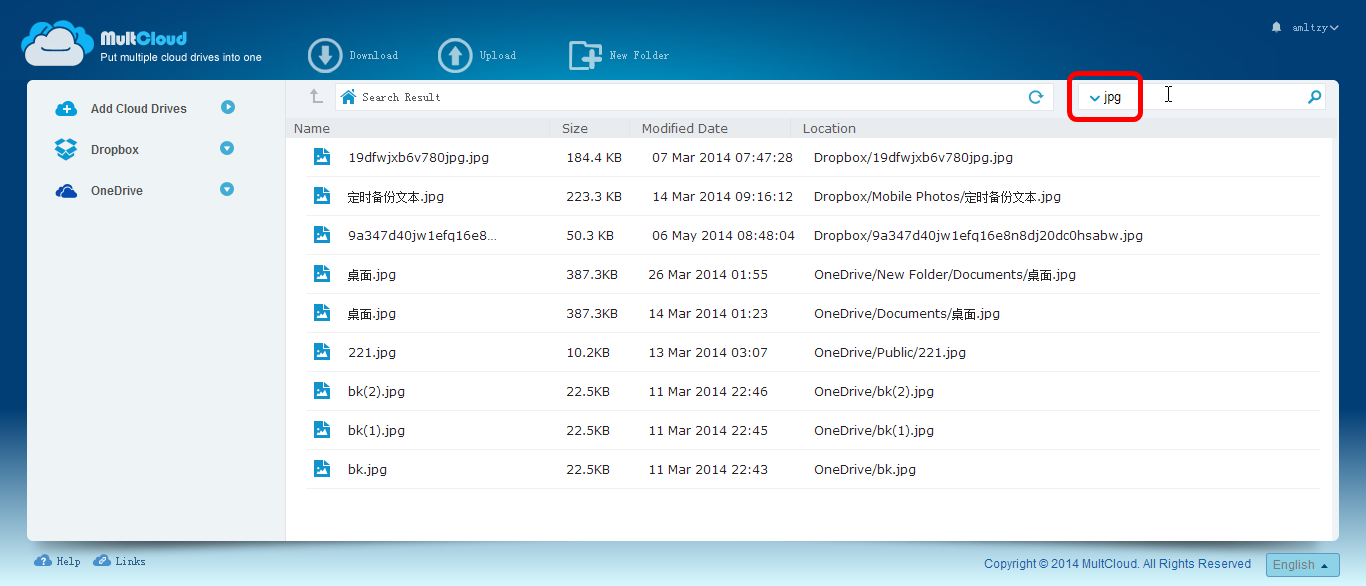Open the amltzy account menu
The height and width of the screenshot is (586, 1366).
click(x=1314, y=28)
